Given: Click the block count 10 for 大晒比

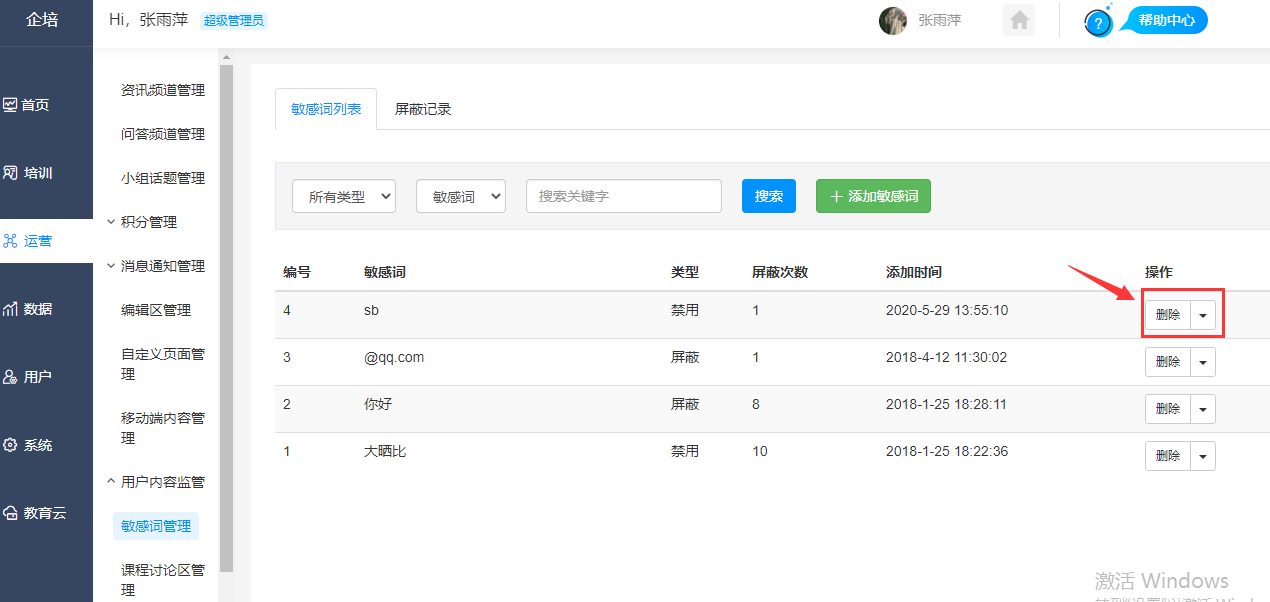Looking at the screenshot, I should [x=760, y=451].
